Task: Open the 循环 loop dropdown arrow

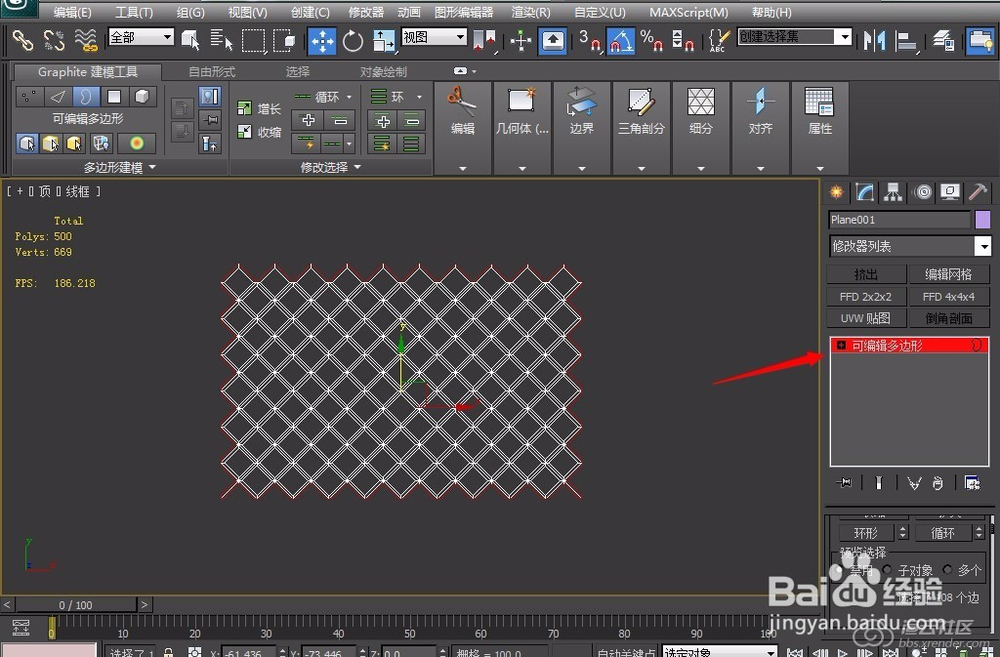Action: (x=349, y=97)
